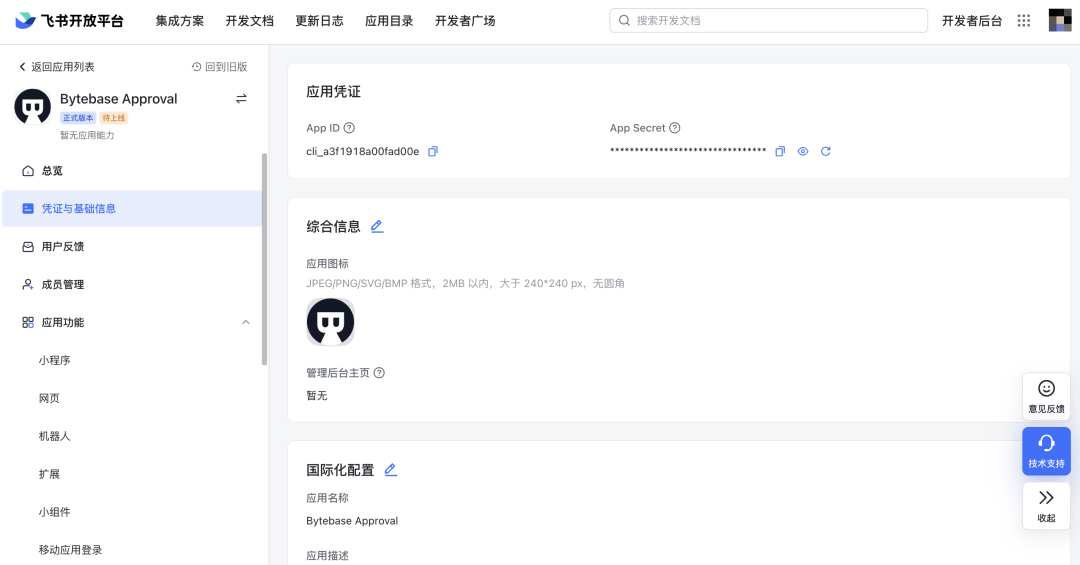Viewport: 1080px width, 565px height.
Task: Switch to old version via 回到旧版
Action: click(219, 67)
